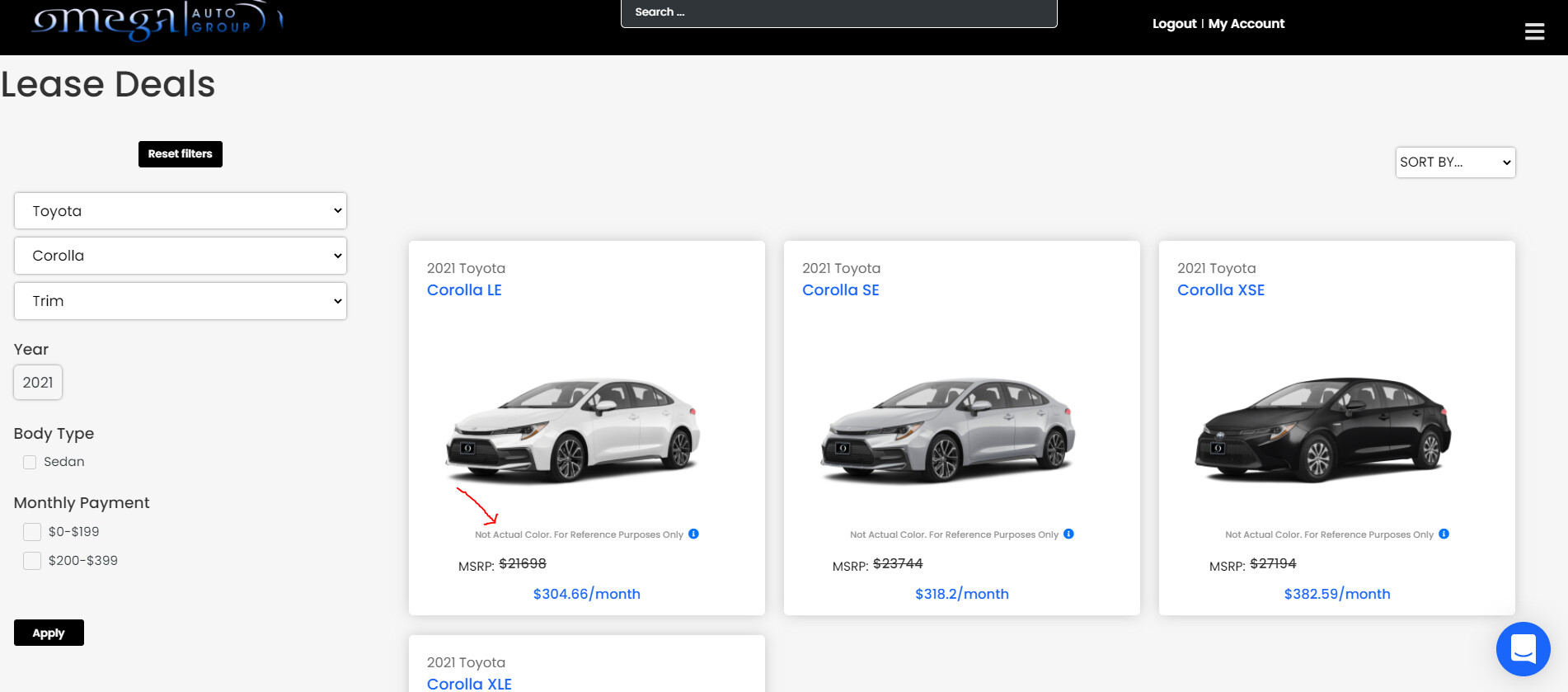This screenshot has height=692, width=1568.
Task: Open the Corolla XSE link
Action: pos(1220,290)
